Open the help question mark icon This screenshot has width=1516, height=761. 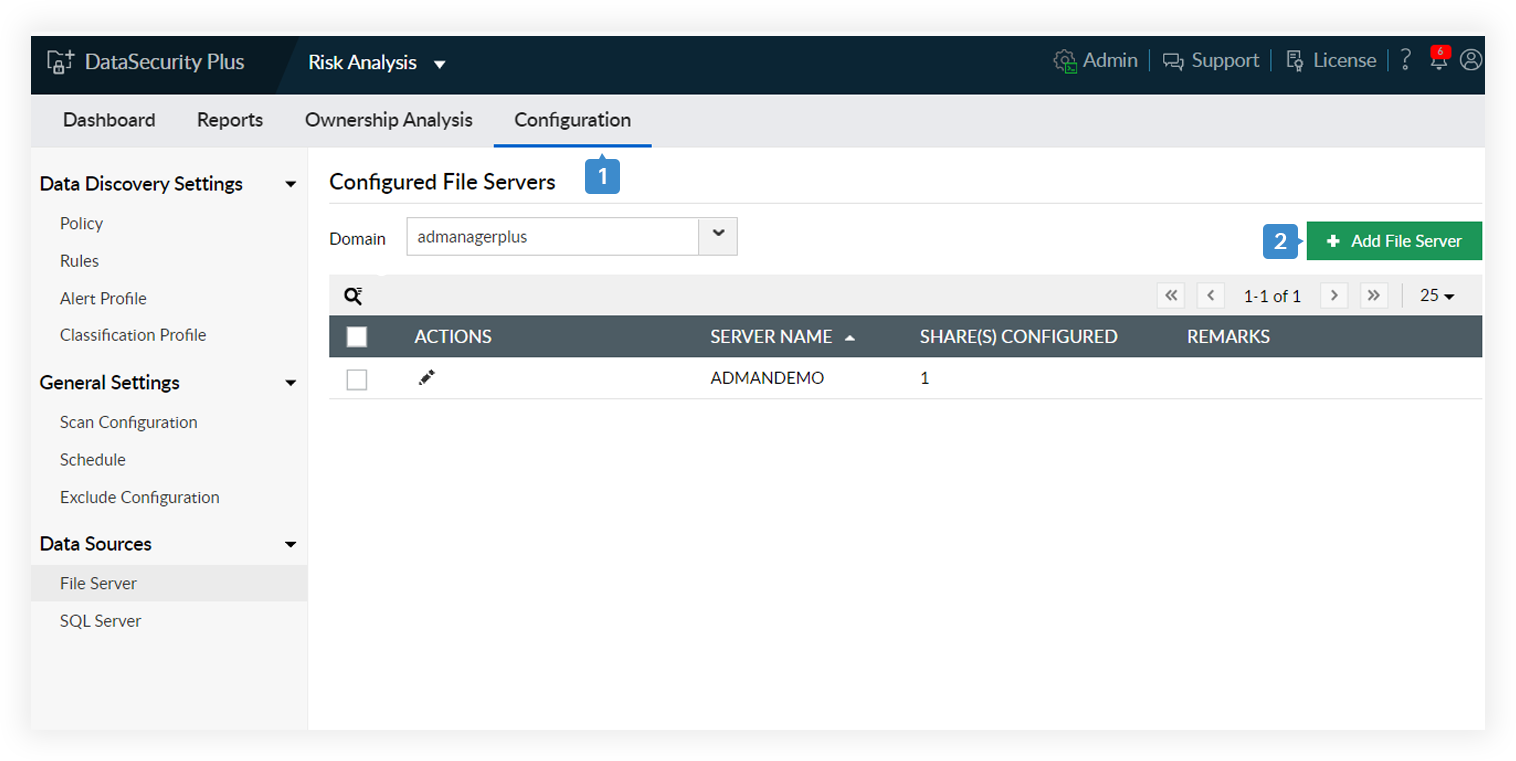pos(1405,61)
